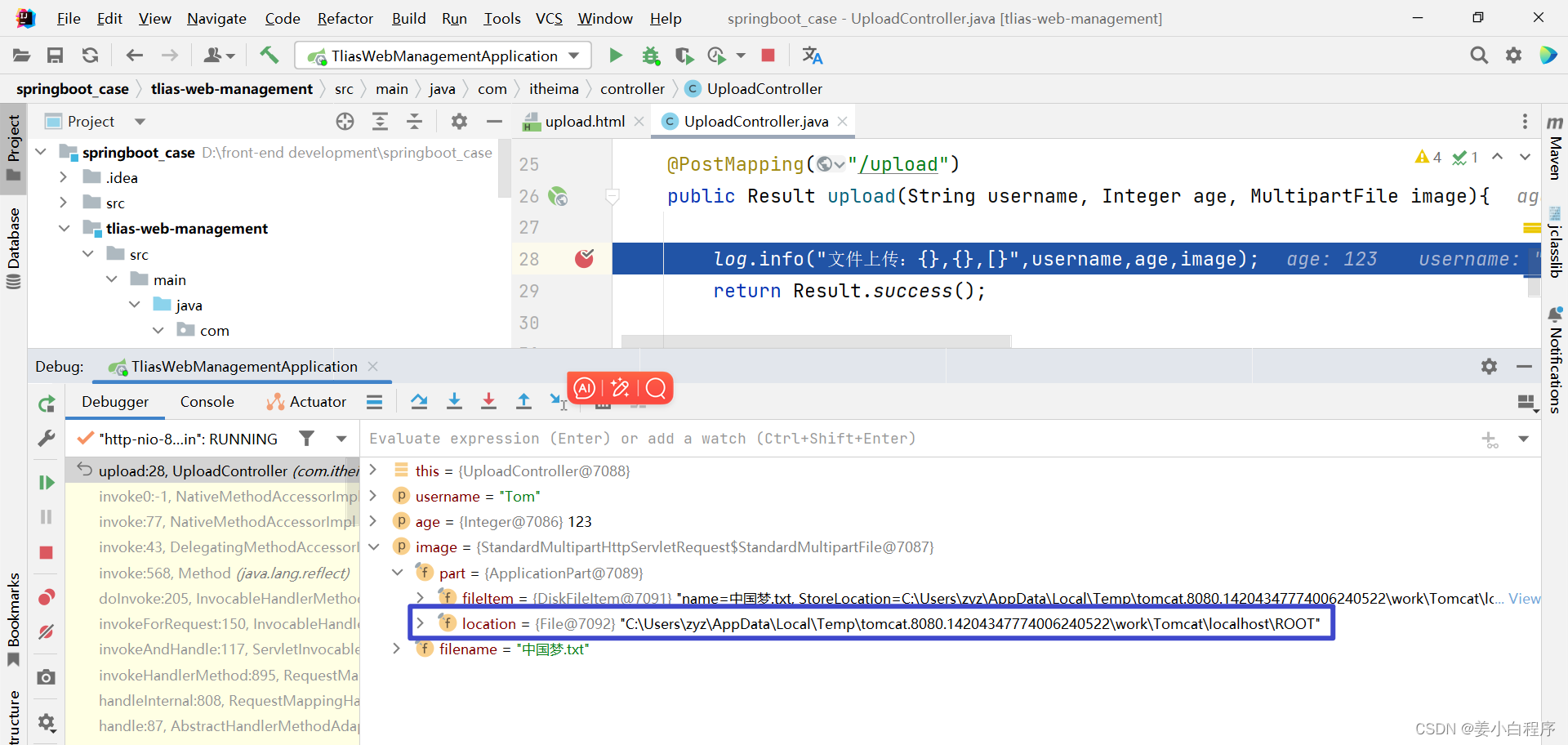Viewport: 1568px width, 745px height.
Task: Click inside the Evaluate expression field
Action: click(x=735, y=439)
